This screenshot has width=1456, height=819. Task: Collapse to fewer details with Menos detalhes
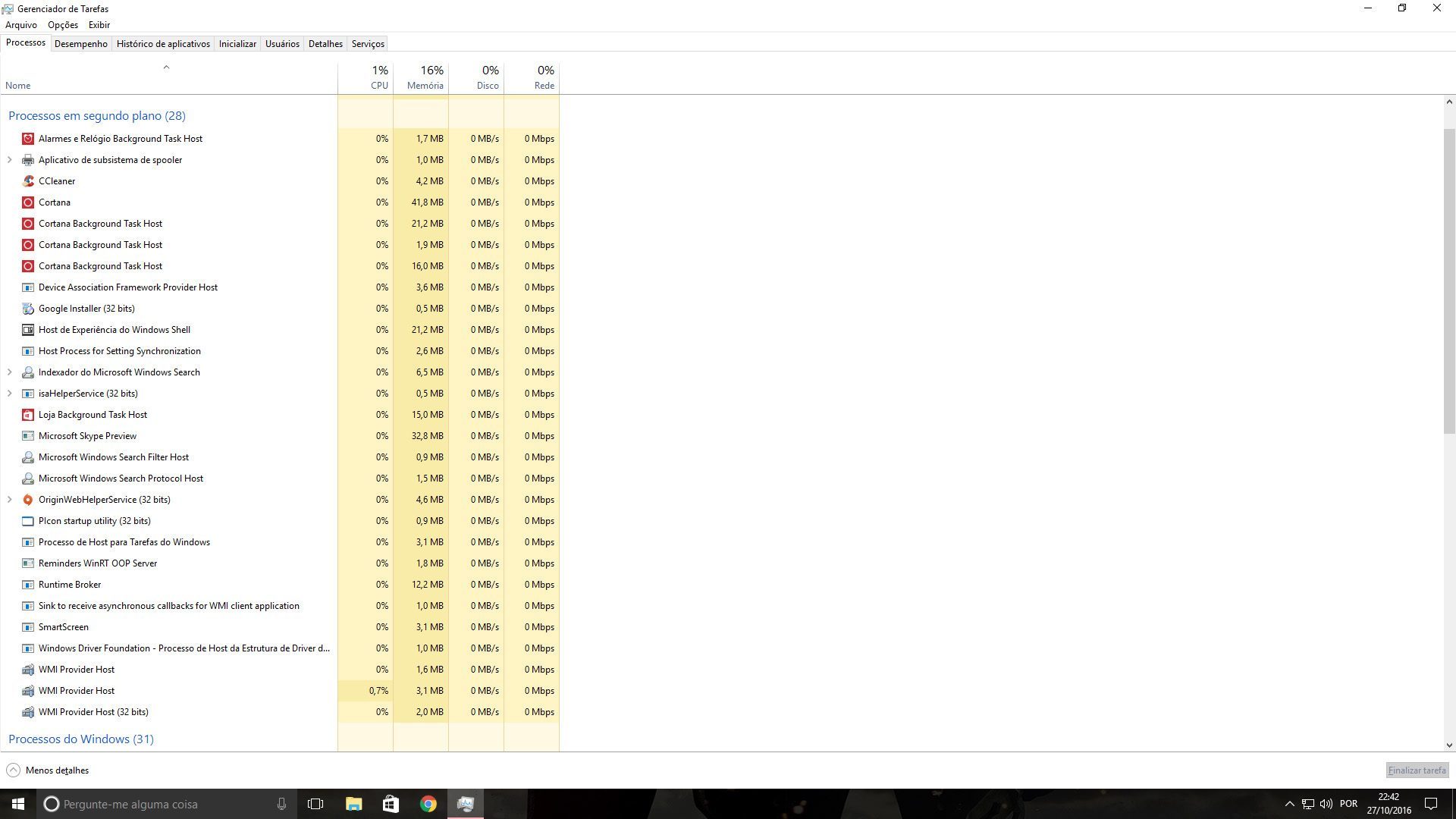pyautogui.click(x=48, y=770)
